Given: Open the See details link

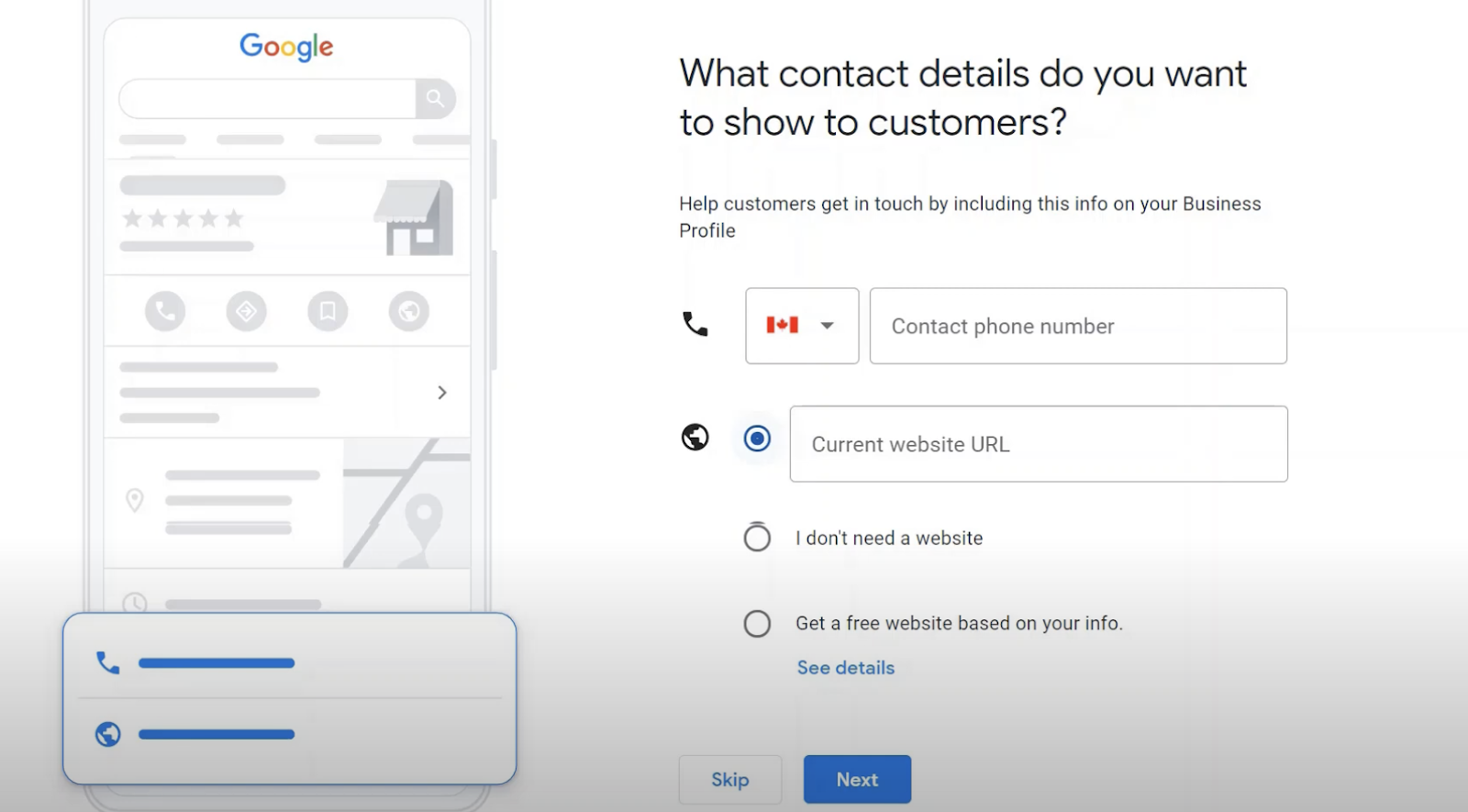Looking at the screenshot, I should click(x=846, y=668).
